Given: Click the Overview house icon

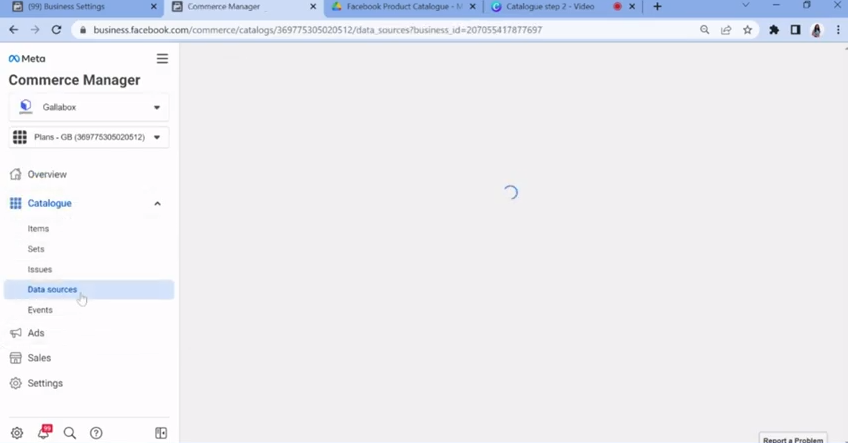Looking at the screenshot, I should (16, 174).
